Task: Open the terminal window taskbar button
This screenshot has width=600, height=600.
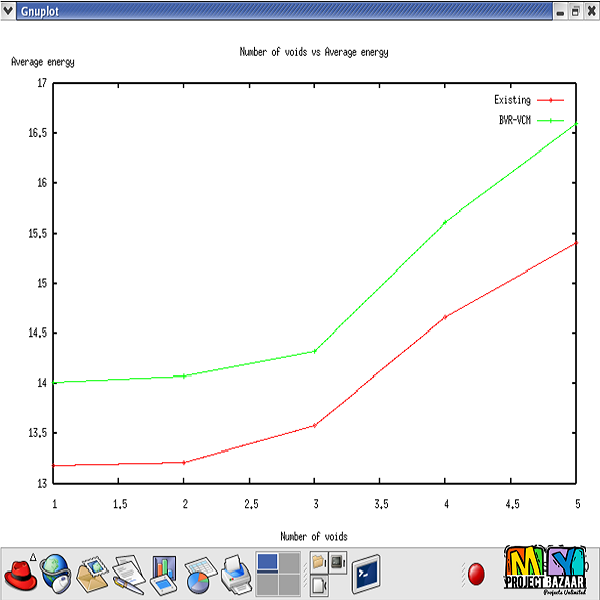Action: 366,574
